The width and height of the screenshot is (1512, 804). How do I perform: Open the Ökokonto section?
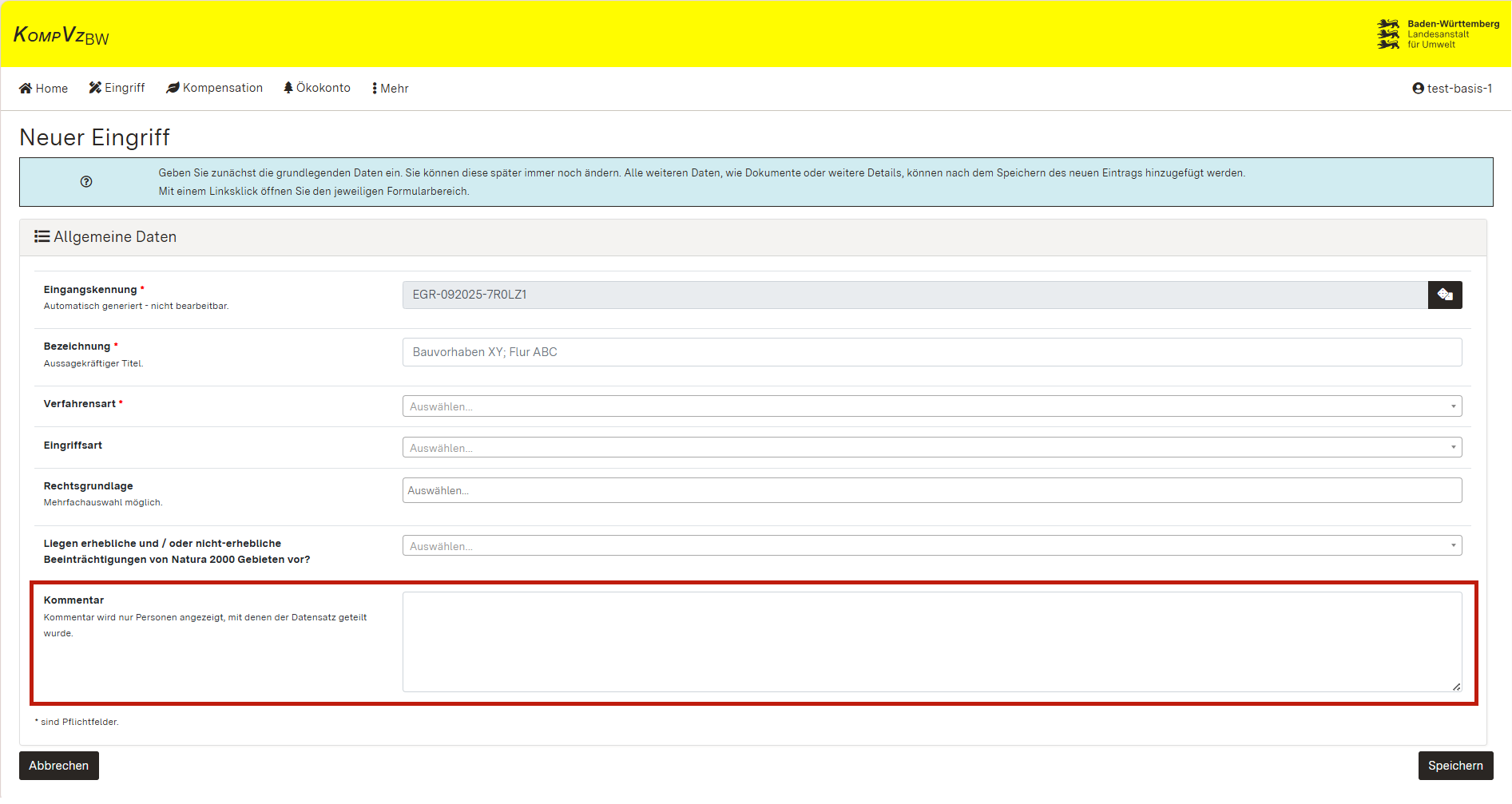pyautogui.click(x=317, y=88)
